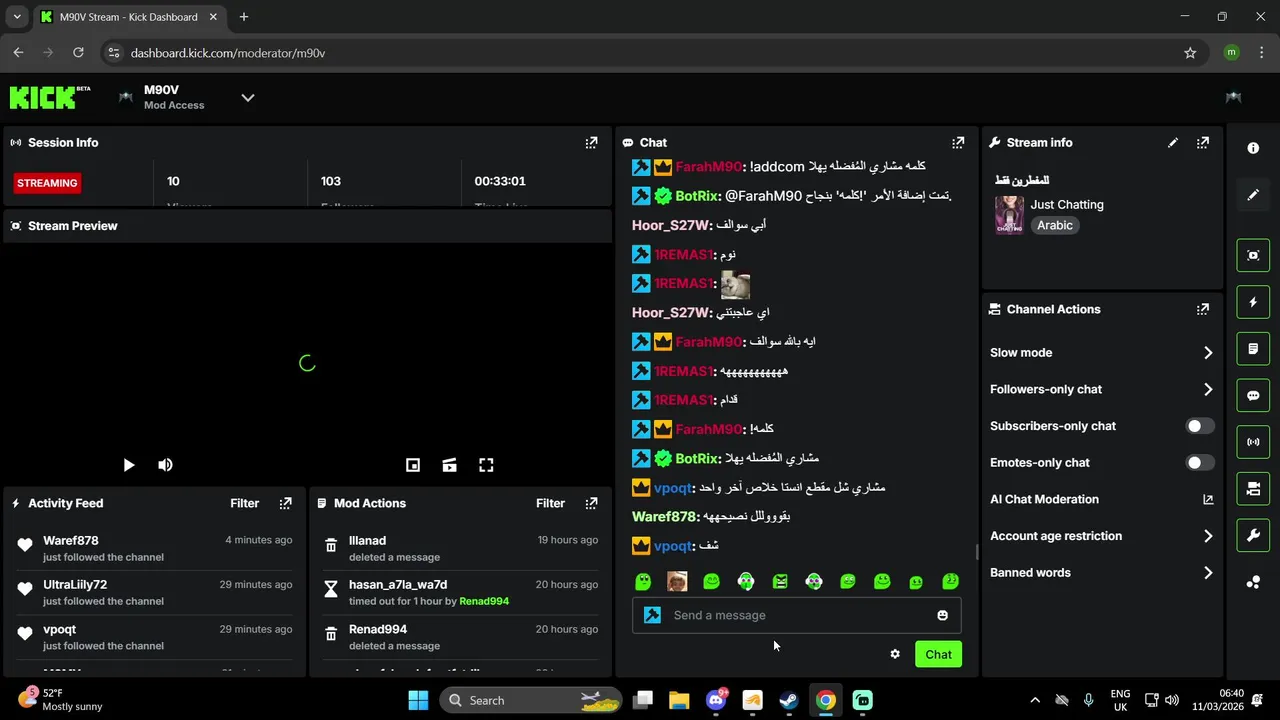Enable Emotes-only chat toggle
1280x720 pixels.
1200,463
